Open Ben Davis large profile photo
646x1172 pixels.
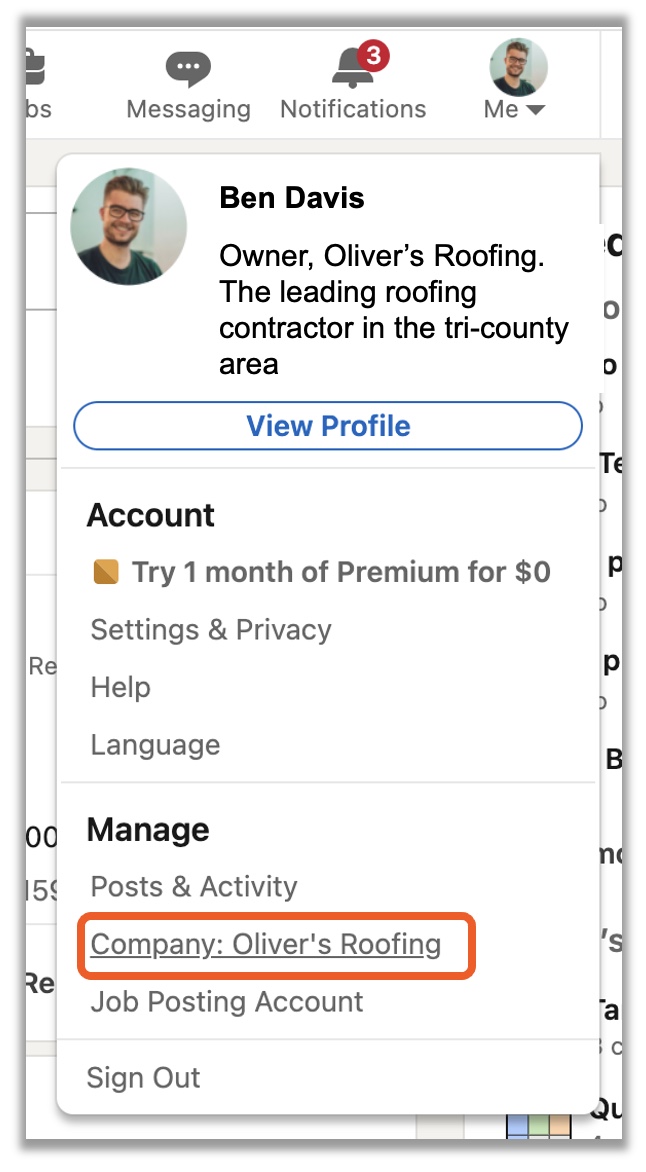tap(129, 226)
